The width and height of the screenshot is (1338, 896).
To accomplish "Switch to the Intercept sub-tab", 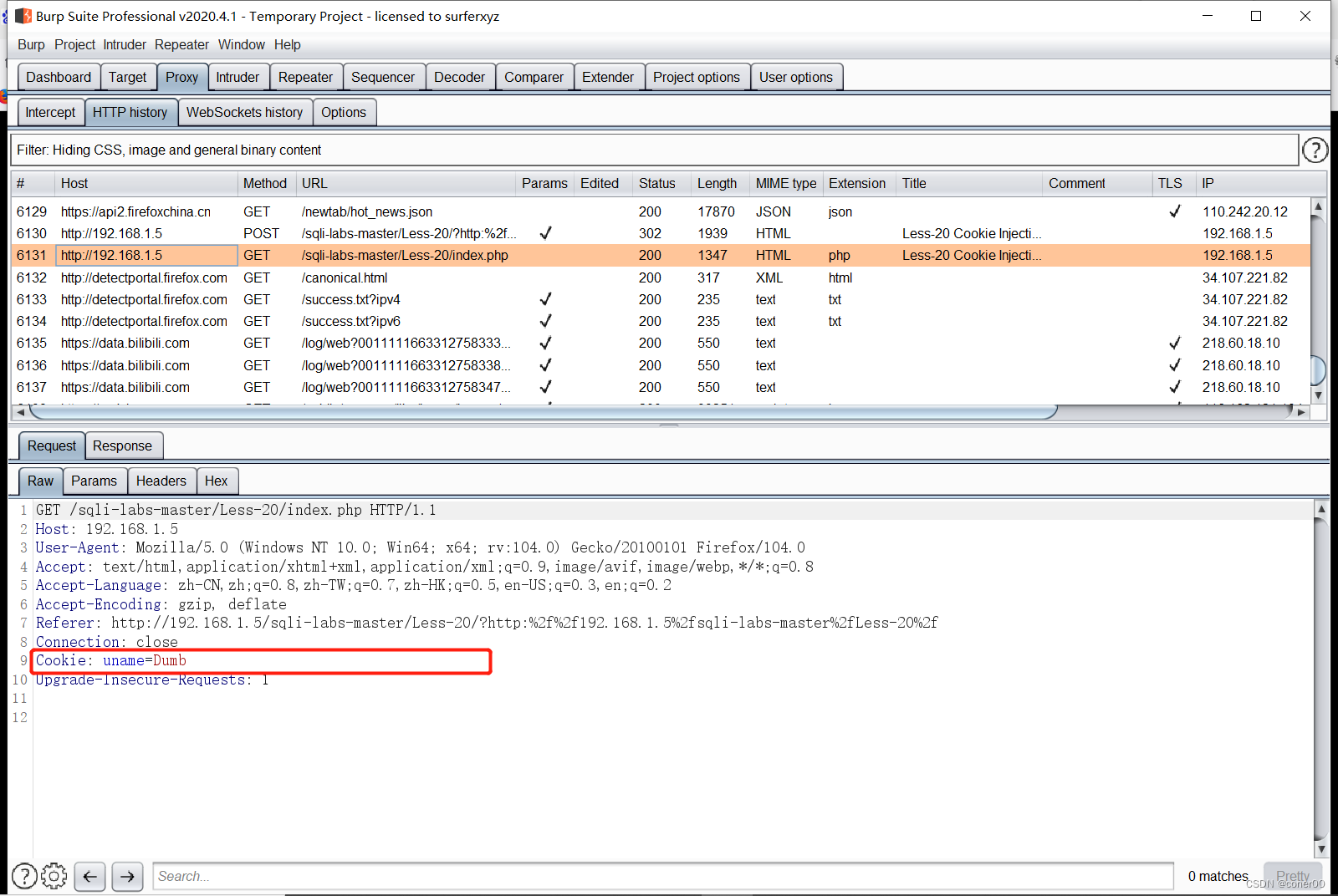I will 50,112.
